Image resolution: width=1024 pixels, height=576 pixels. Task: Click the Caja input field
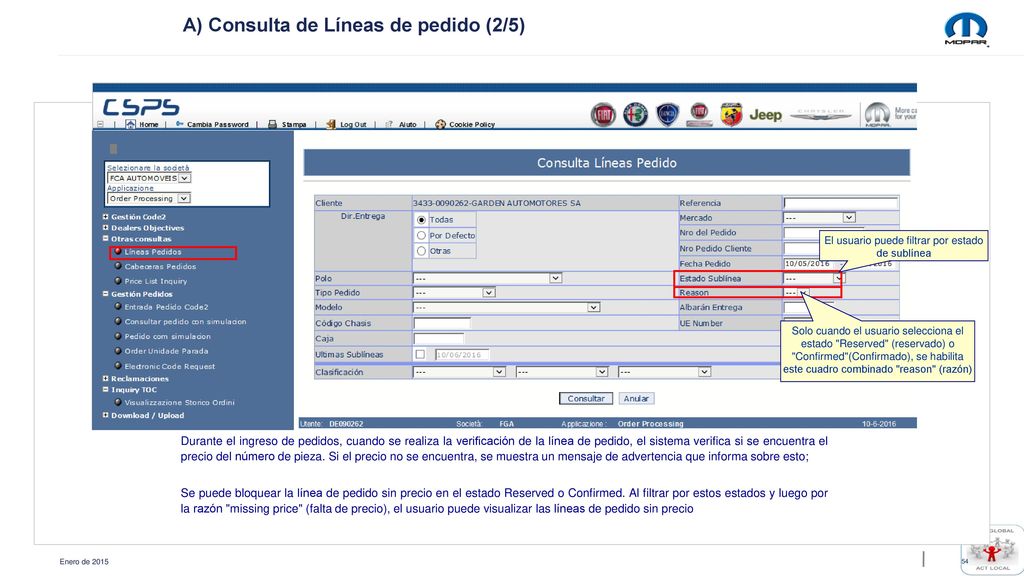[x=439, y=338]
